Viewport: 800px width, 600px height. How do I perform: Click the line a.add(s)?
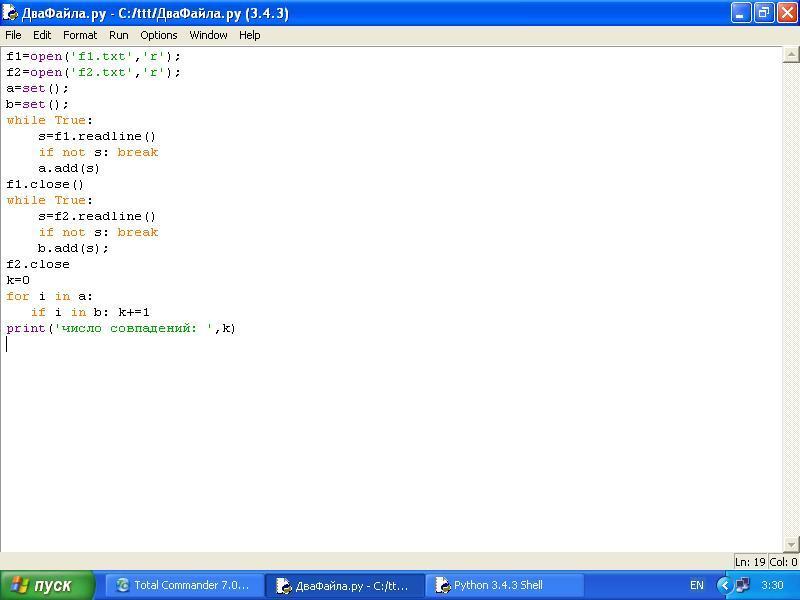(69, 168)
